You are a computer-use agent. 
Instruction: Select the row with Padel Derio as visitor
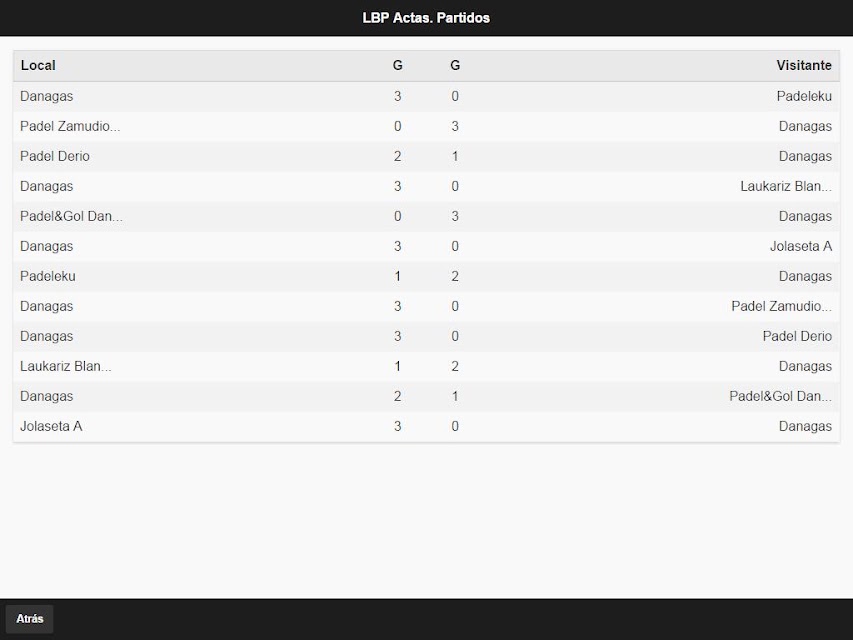coord(426,336)
